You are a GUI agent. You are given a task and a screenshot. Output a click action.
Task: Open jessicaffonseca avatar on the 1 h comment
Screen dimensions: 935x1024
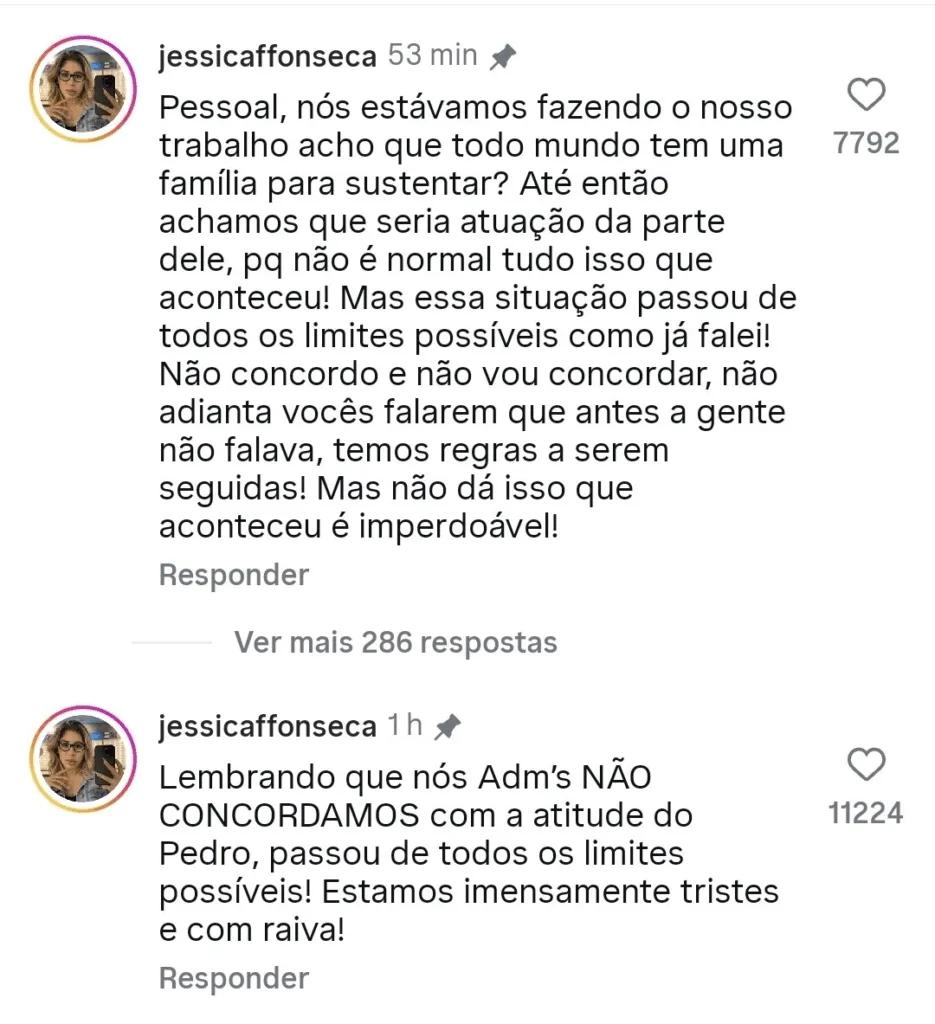(82, 757)
